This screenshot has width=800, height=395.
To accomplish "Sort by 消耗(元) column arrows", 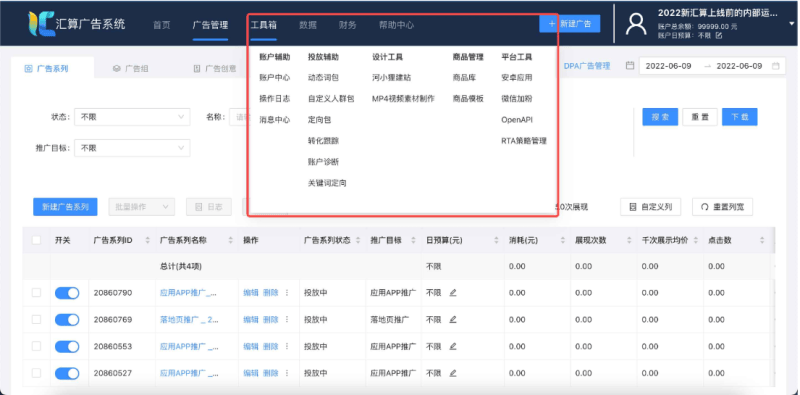I will click(x=563, y=240).
